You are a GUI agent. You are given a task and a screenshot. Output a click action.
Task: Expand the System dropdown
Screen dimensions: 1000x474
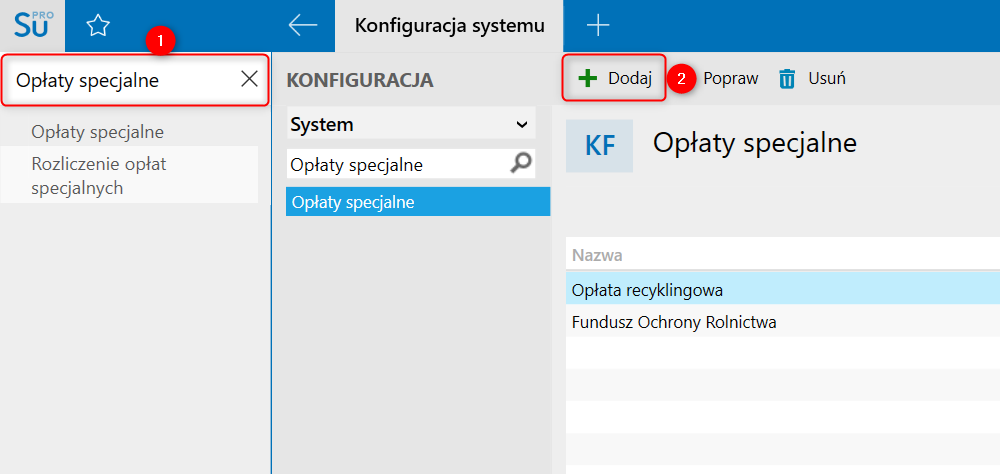pos(411,124)
